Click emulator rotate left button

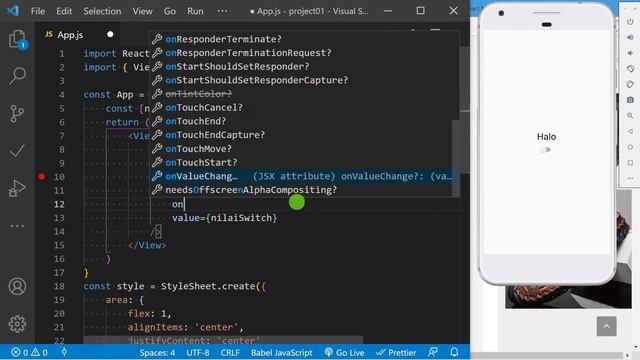630,69
